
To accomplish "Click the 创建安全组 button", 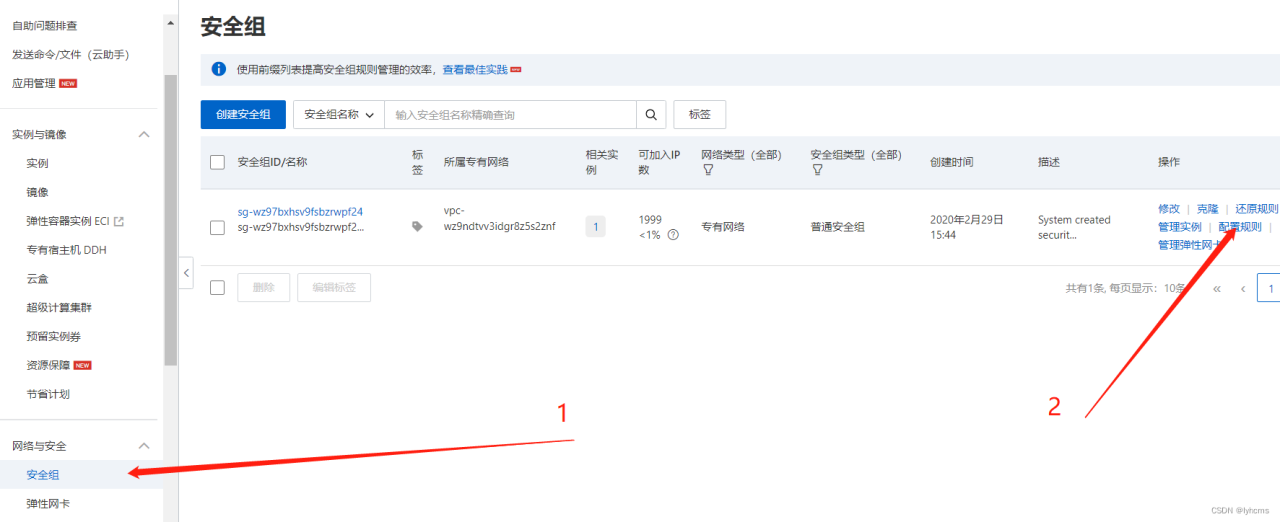I will (x=243, y=115).
